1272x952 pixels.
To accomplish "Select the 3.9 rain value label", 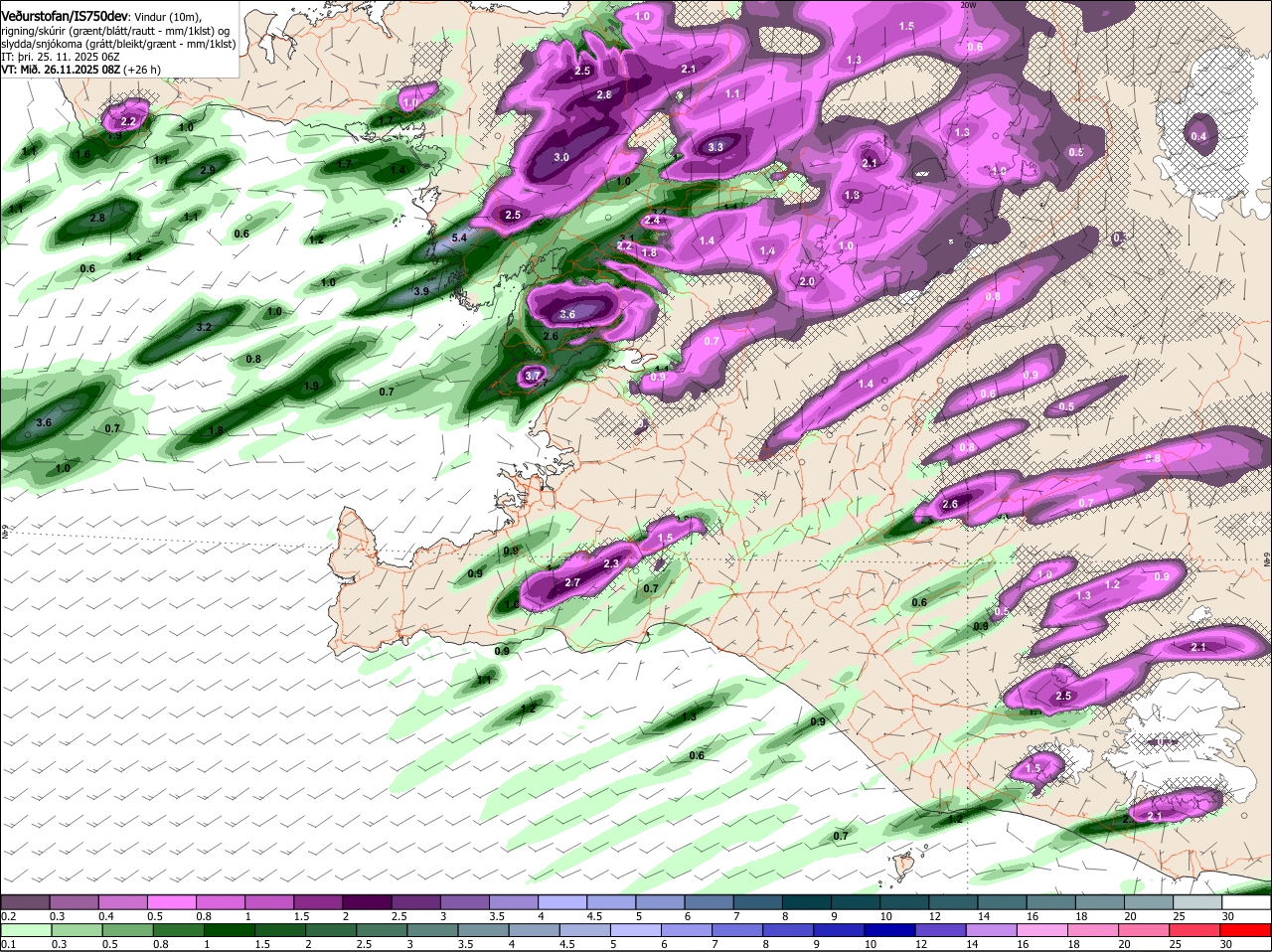I will [x=421, y=291].
